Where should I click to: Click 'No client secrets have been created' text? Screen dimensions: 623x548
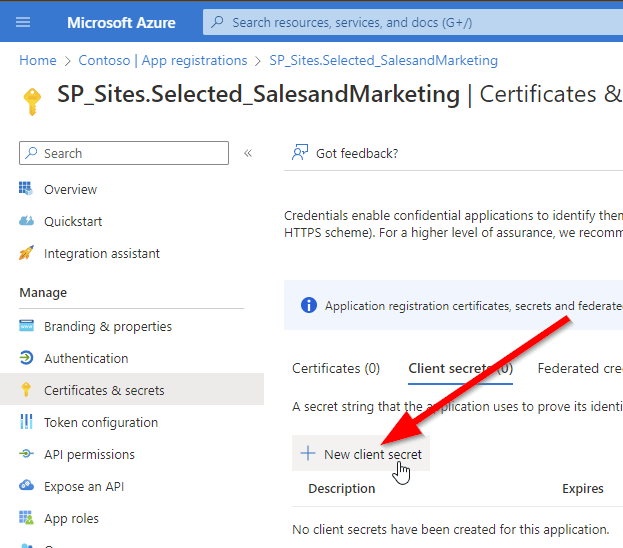click(x=451, y=530)
